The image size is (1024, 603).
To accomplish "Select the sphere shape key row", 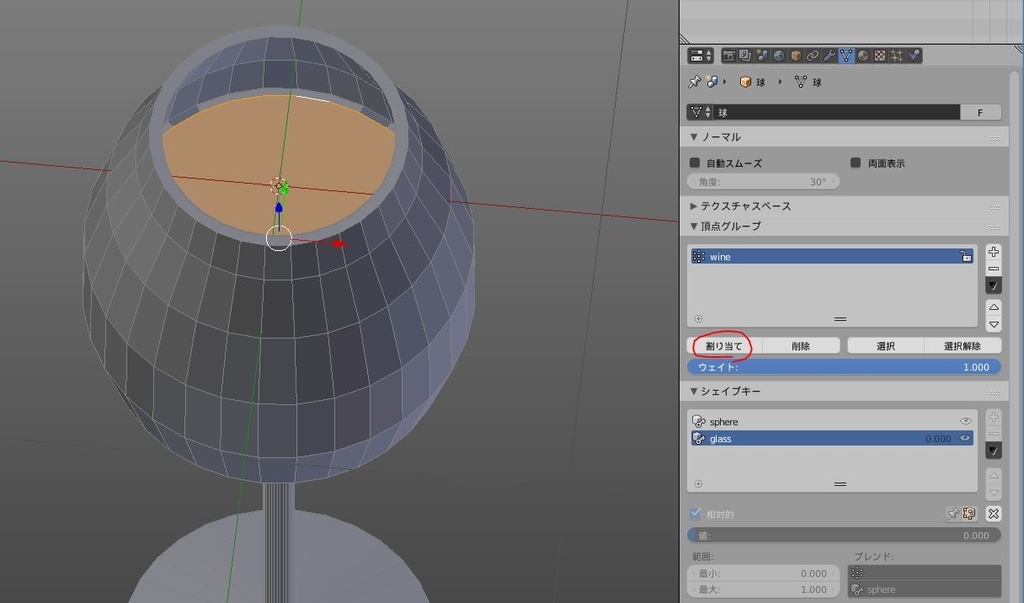I will tap(832, 421).
